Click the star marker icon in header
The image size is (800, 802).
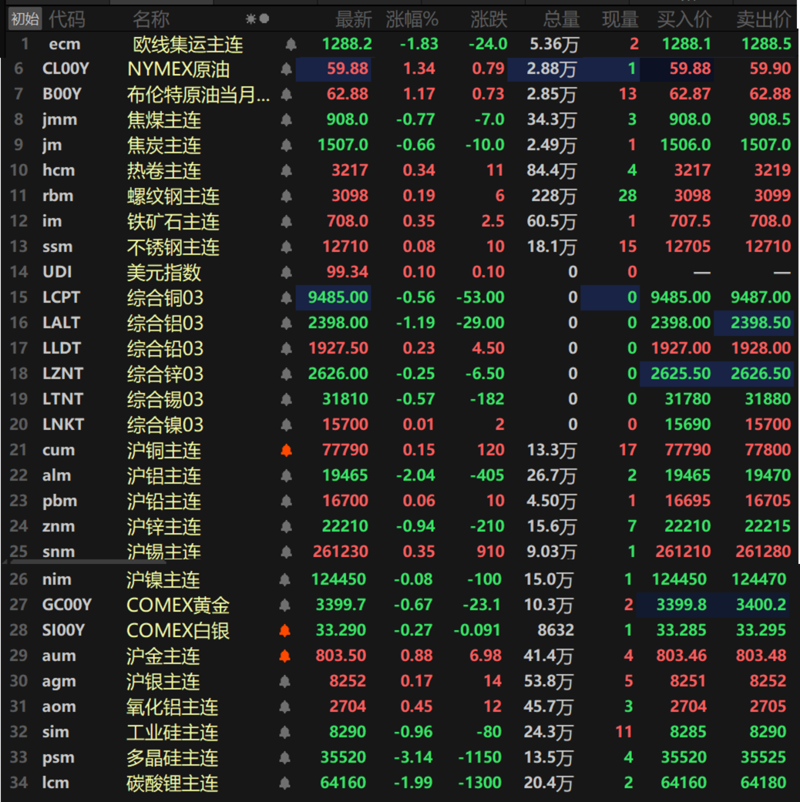[x=251, y=19]
